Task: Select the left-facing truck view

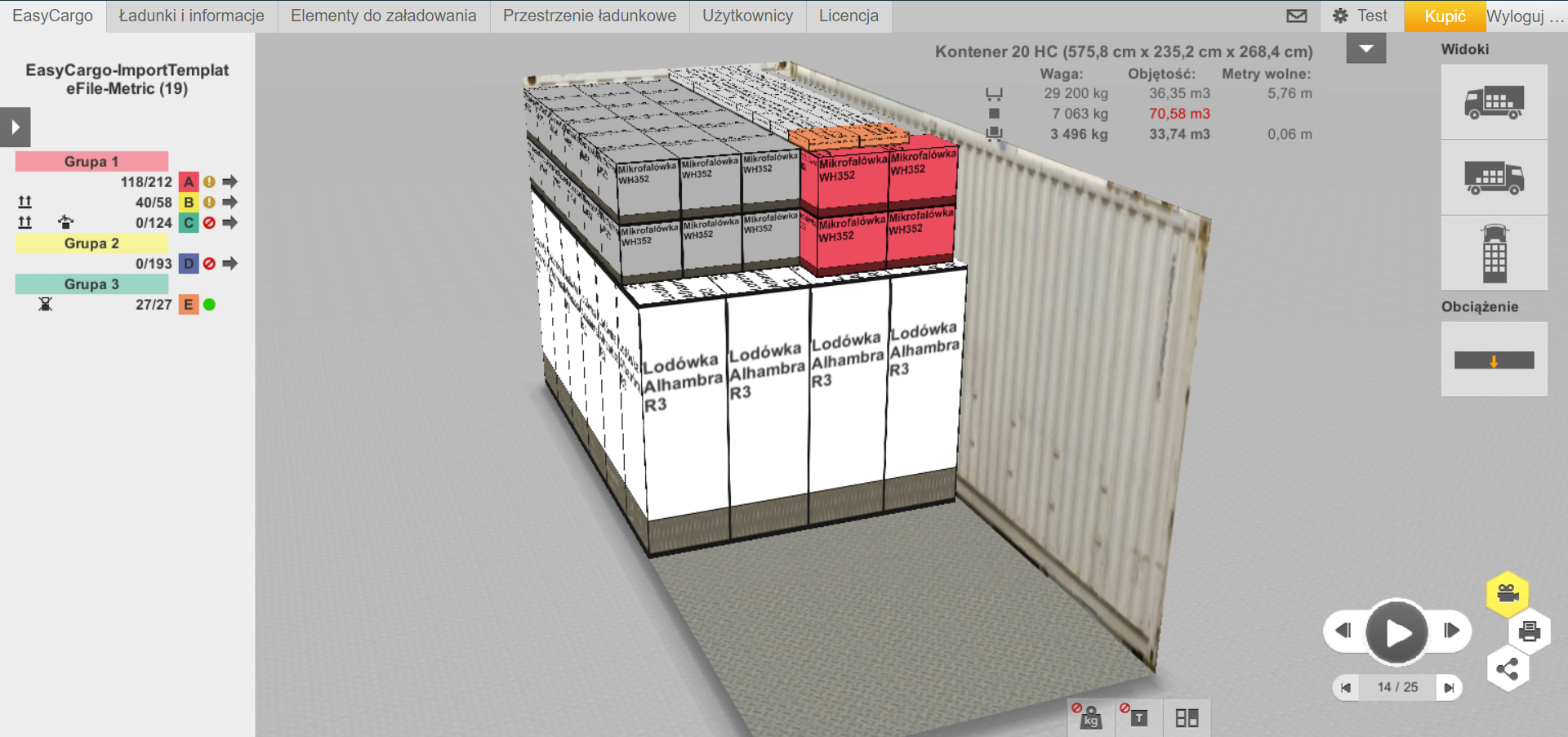Action: [1494, 102]
